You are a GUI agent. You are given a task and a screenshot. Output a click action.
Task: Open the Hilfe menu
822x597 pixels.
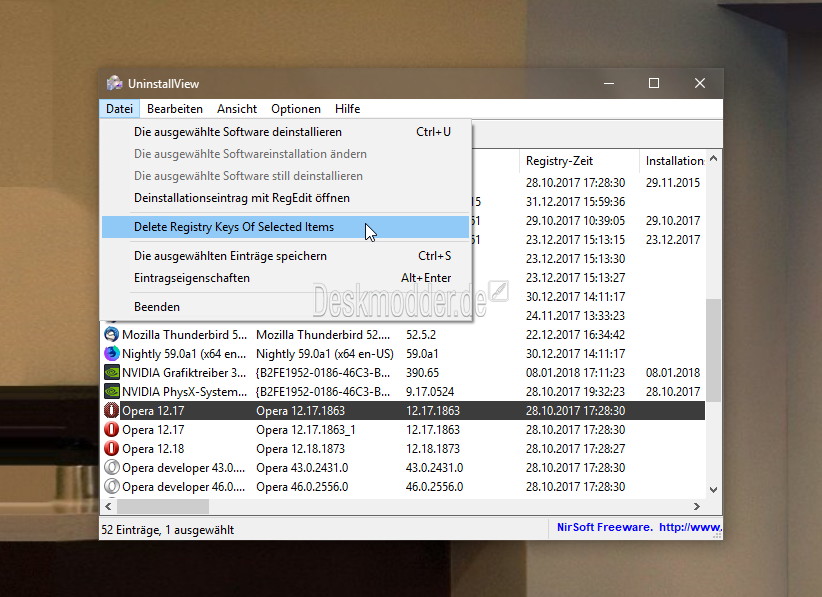coord(347,109)
